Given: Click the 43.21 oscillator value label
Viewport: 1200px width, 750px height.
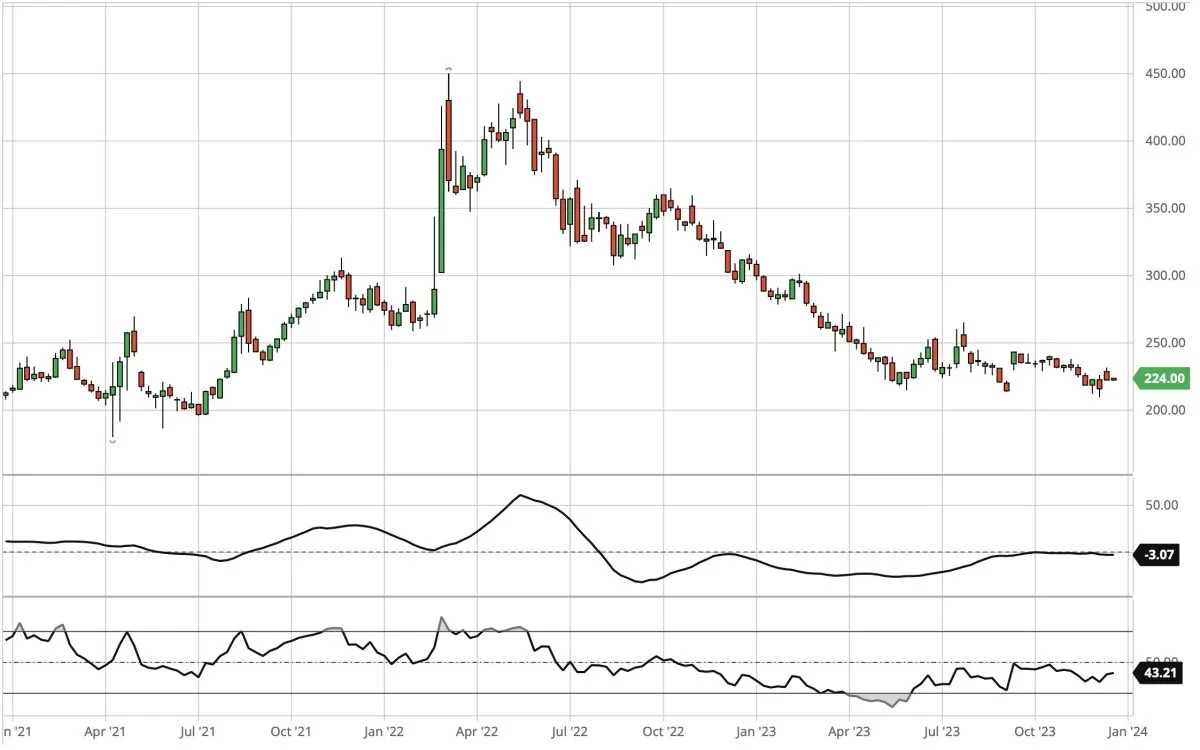Looking at the screenshot, I should tap(1160, 674).
